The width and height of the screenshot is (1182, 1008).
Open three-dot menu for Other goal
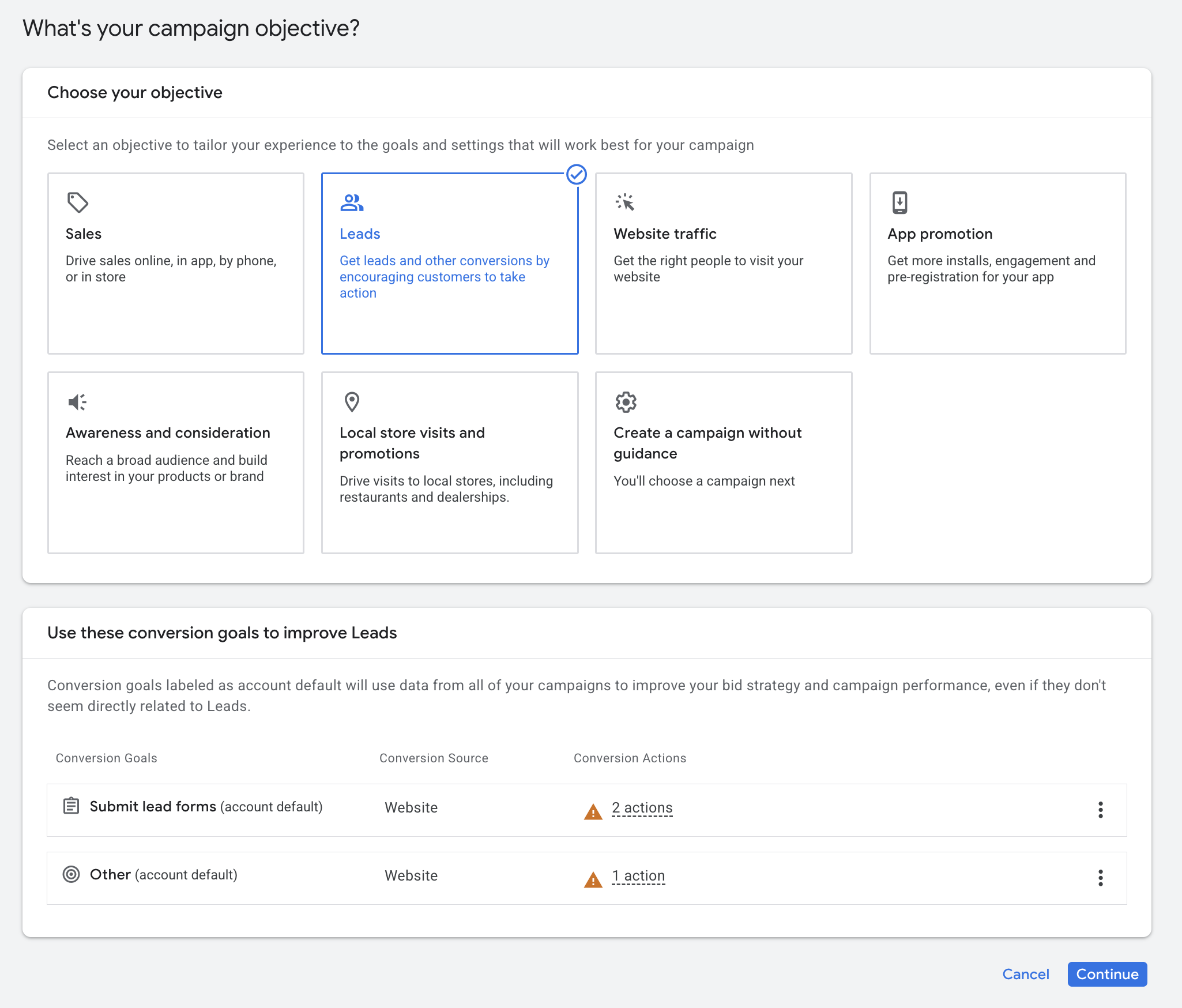pos(1100,878)
